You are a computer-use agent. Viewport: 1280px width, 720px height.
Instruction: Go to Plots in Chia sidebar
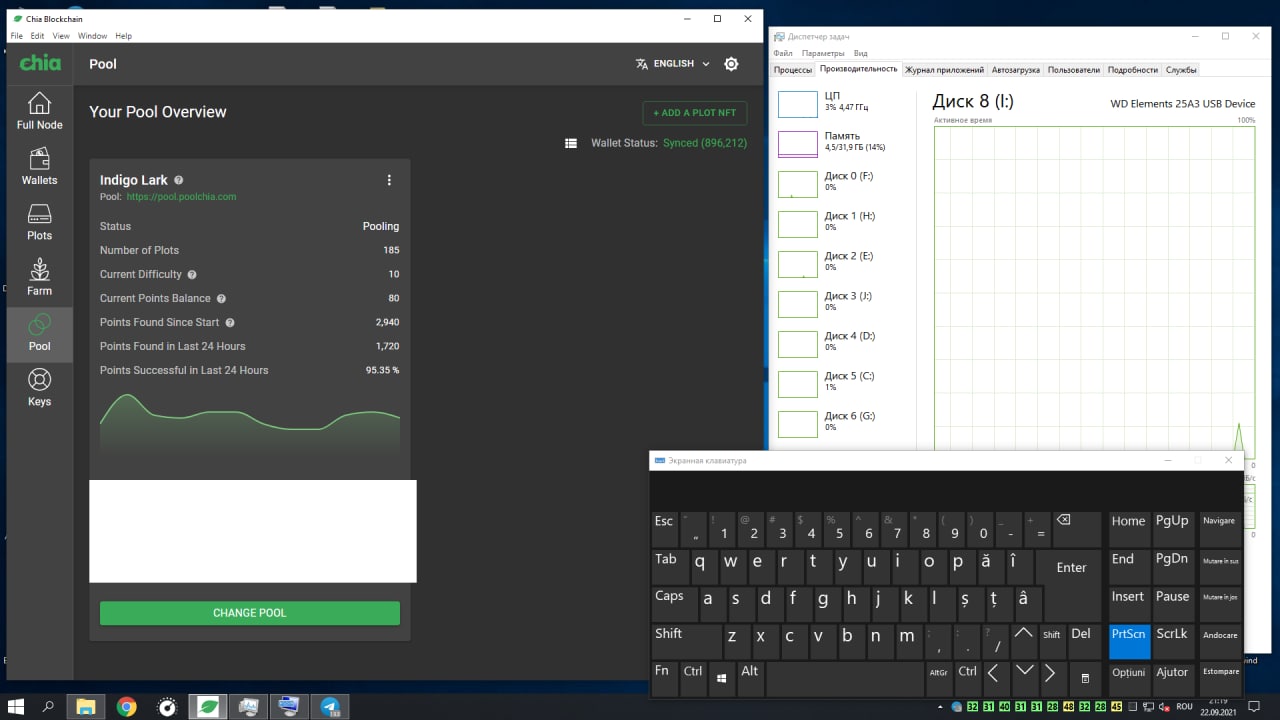pos(39,222)
